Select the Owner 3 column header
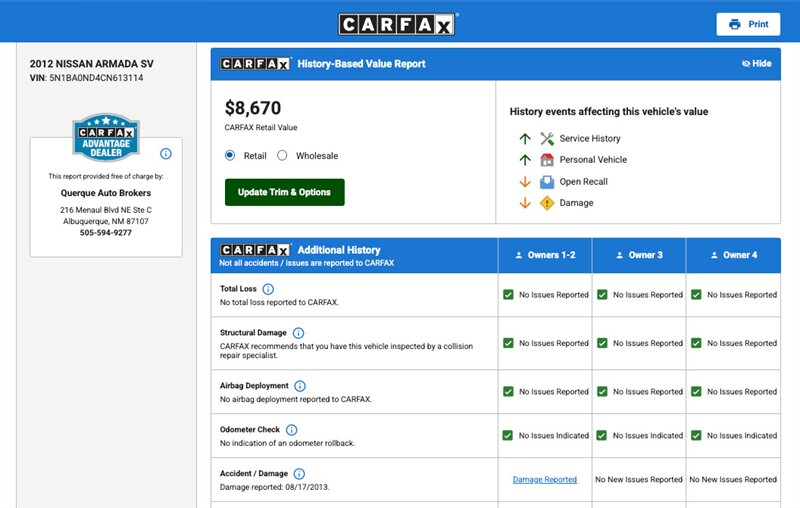Image resolution: width=800 pixels, height=508 pixels. tap(639, 255)
